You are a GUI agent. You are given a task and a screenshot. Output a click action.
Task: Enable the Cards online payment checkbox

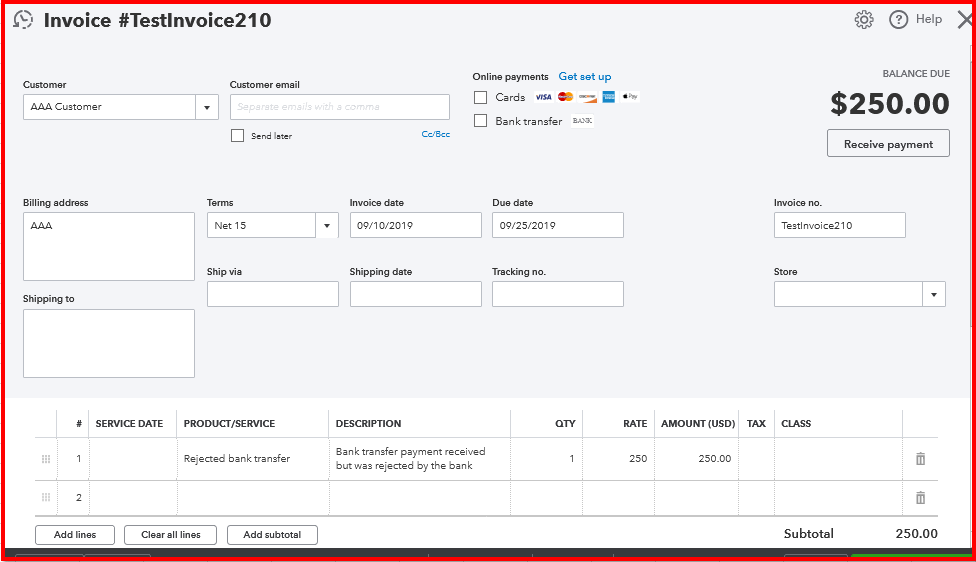click(480, 97)
